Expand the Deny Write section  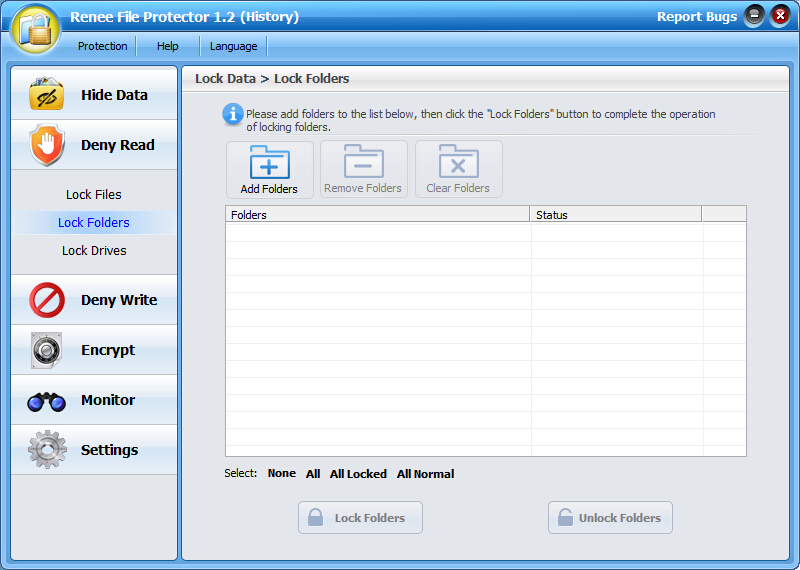pos(94,300)
